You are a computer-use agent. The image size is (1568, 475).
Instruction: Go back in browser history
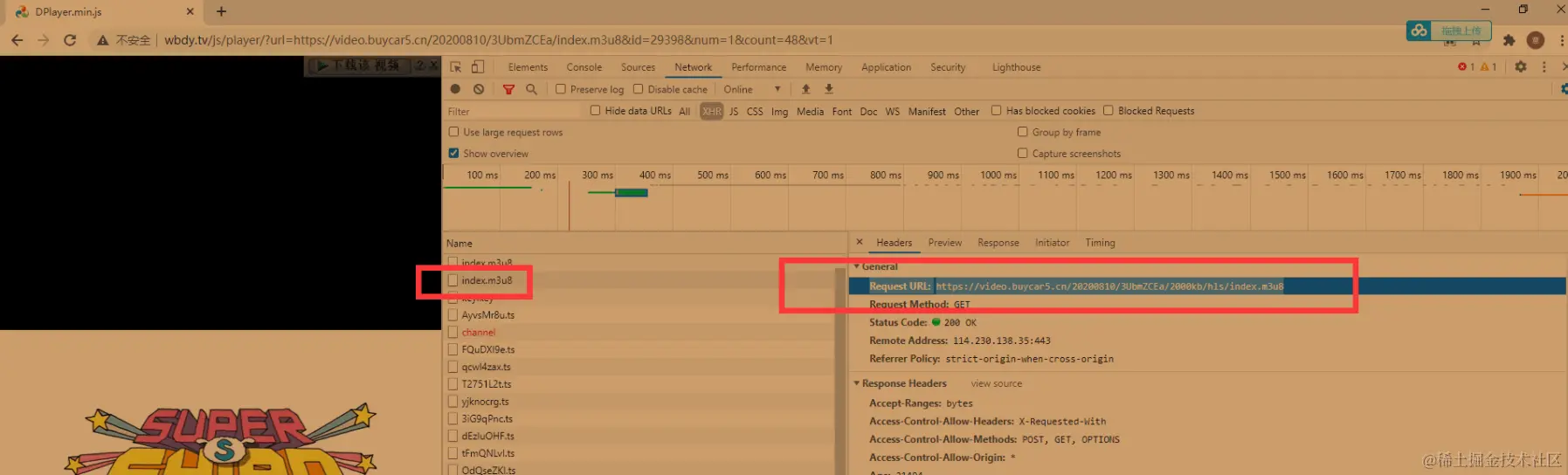tap(17, 40)
